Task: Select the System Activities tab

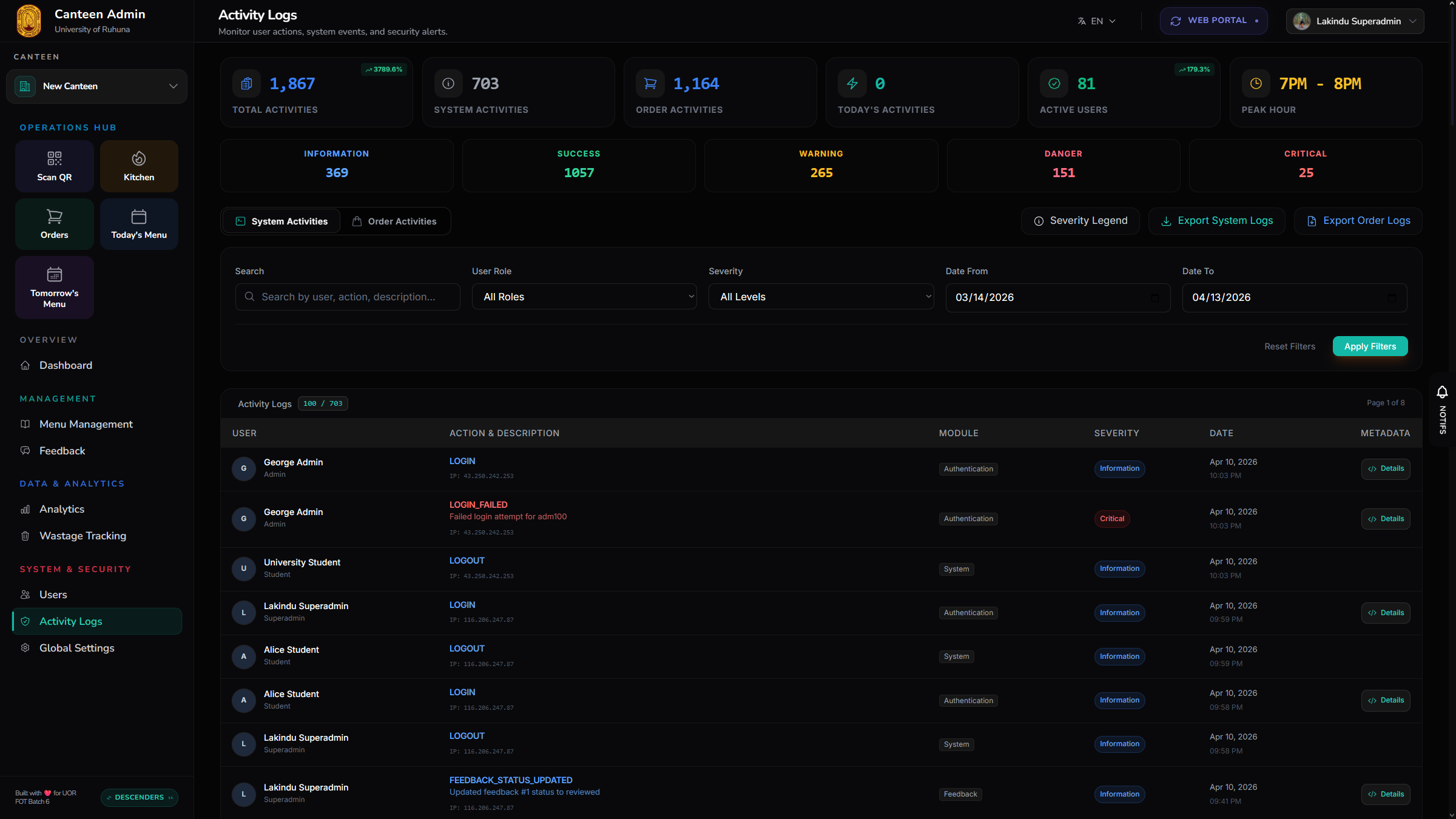Action: click(281, 221)
